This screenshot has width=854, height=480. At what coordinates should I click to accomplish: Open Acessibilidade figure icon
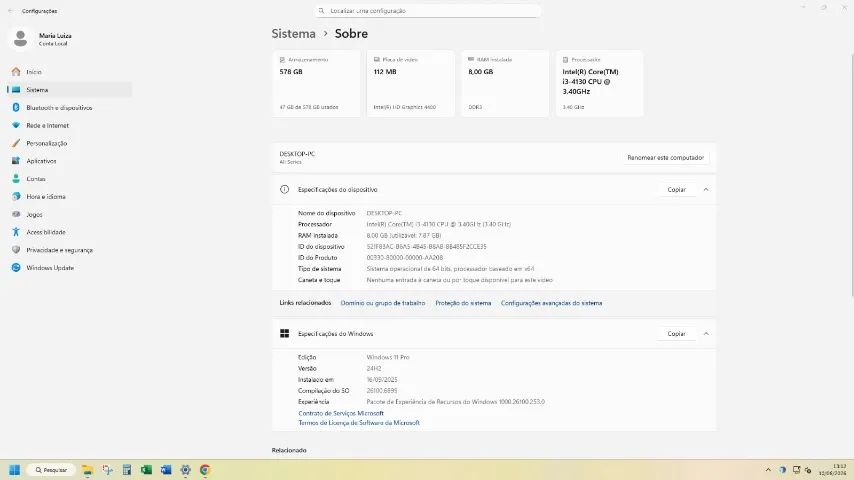pos(16,232)
